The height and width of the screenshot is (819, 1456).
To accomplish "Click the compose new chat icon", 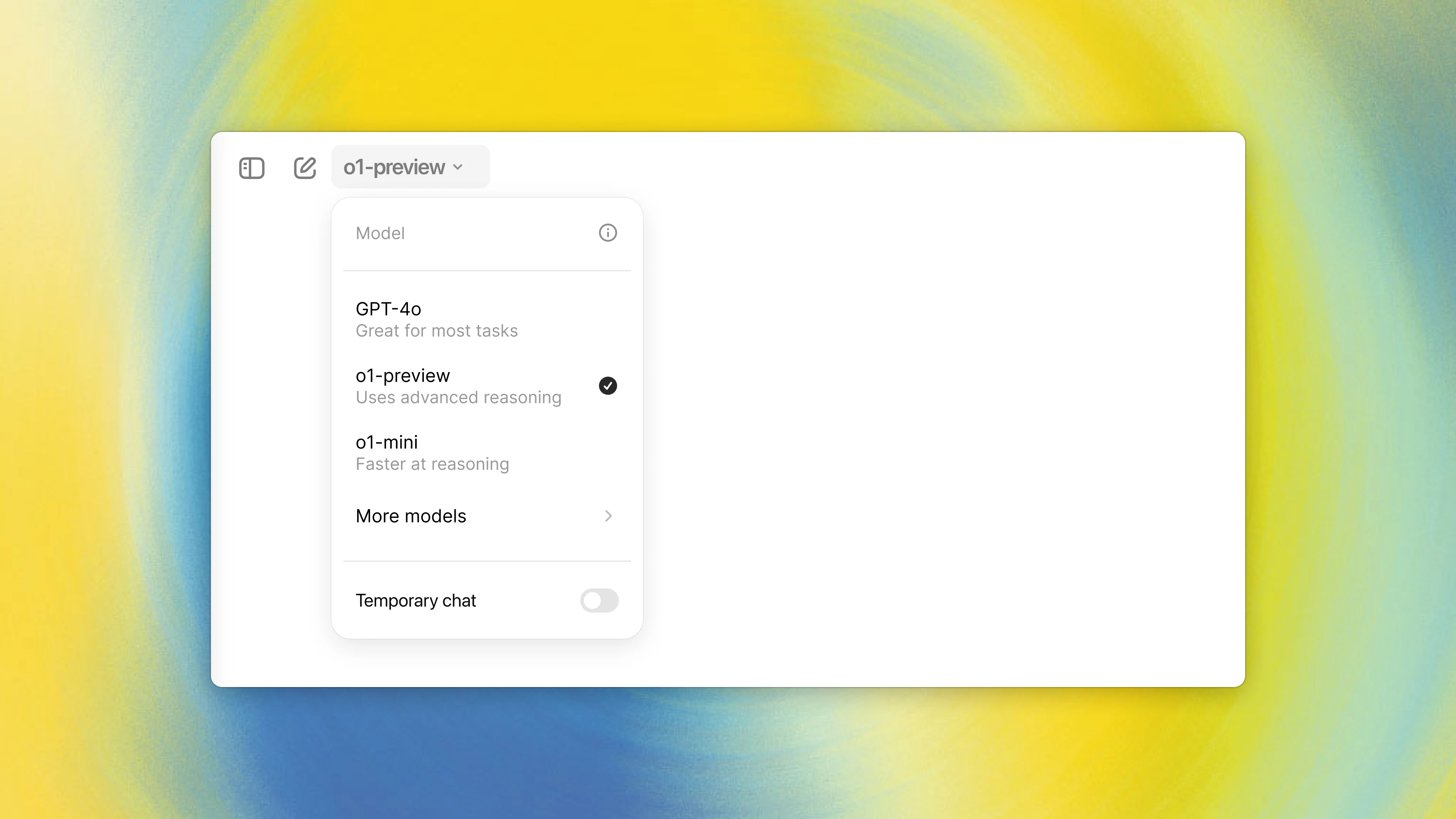I will pos(305,167).
